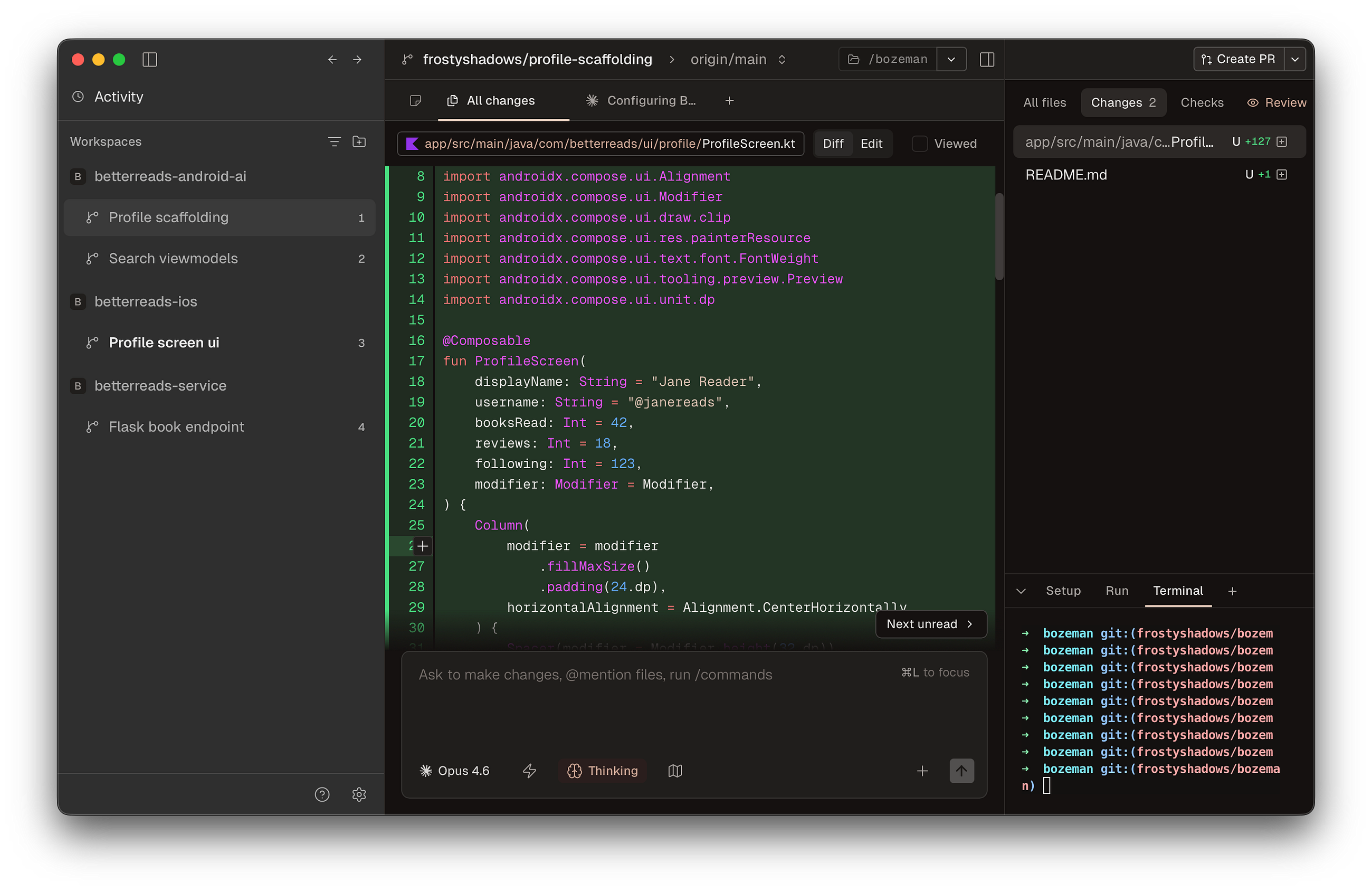
Task: Go forward with the right arrow
Action: point(357,60)
